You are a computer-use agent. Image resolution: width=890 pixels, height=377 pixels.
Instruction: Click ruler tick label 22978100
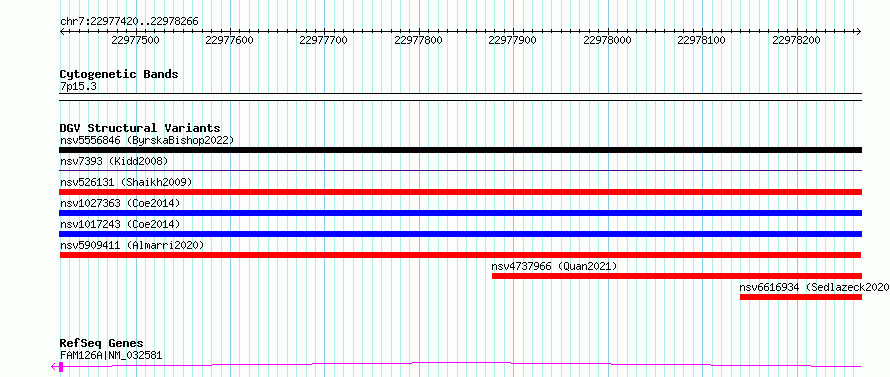click(x=702, y=40)
